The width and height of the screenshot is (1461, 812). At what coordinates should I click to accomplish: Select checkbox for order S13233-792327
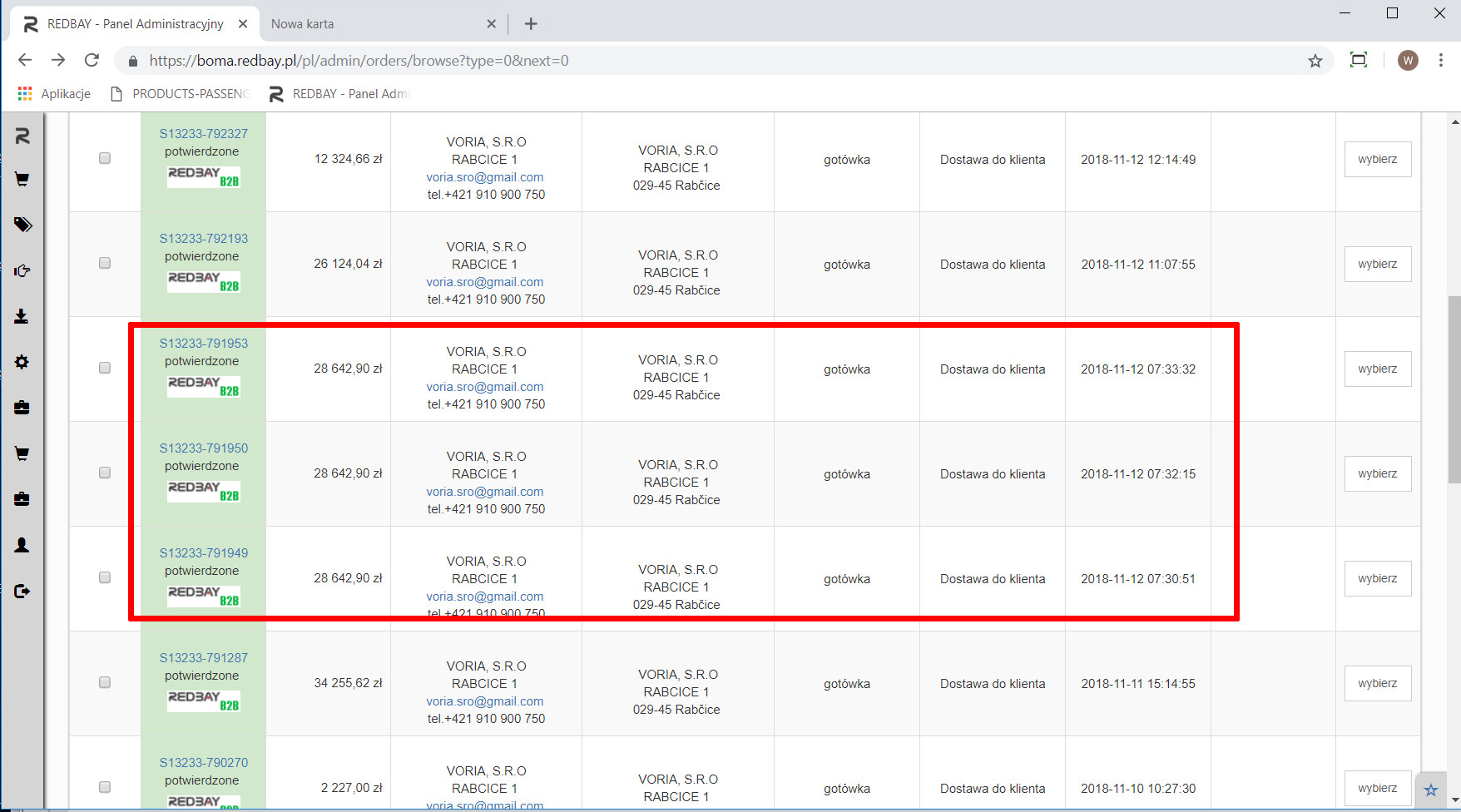pyautogui.click(x=105, y=158)
